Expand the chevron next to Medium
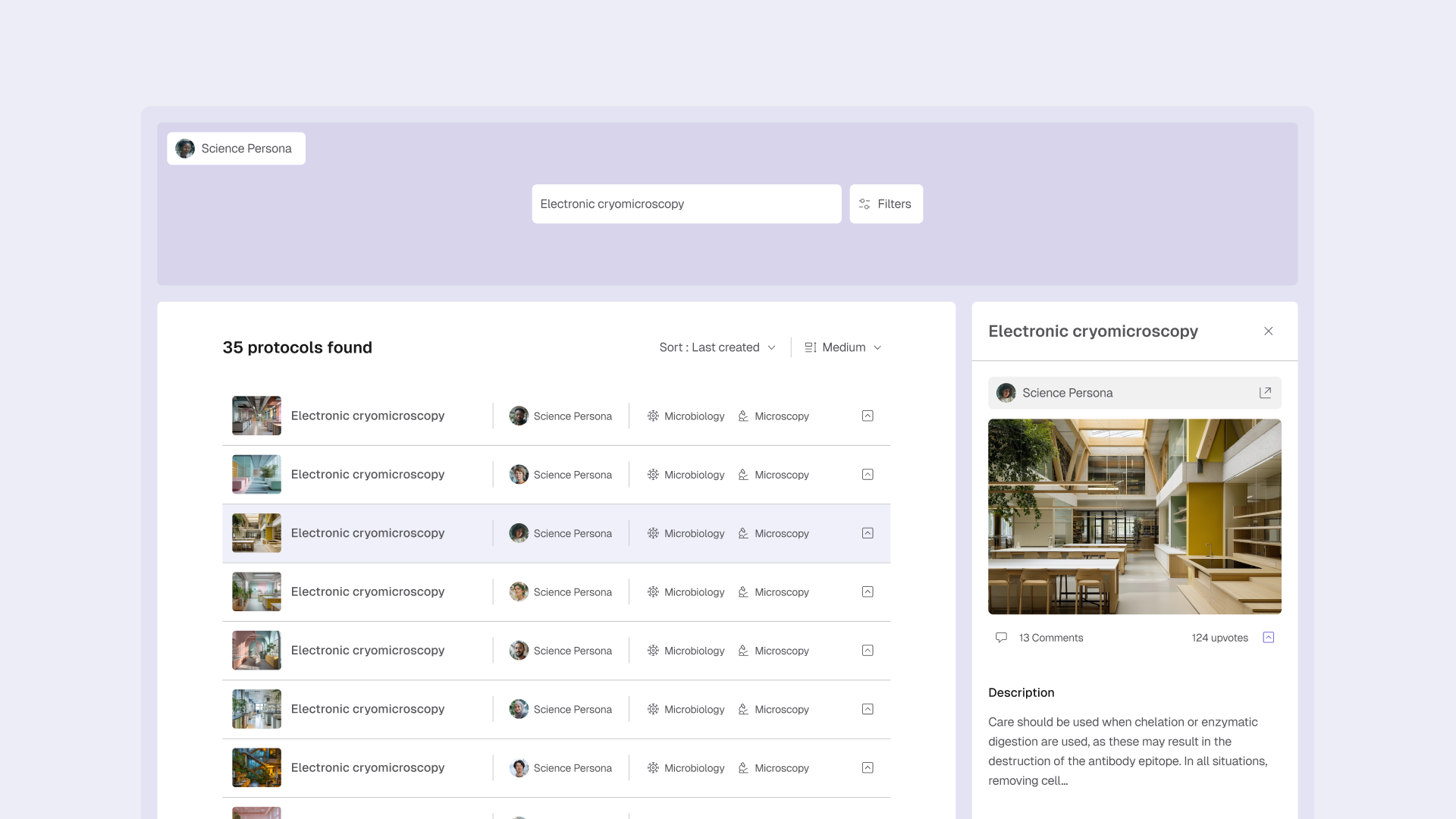 point(877,347)
